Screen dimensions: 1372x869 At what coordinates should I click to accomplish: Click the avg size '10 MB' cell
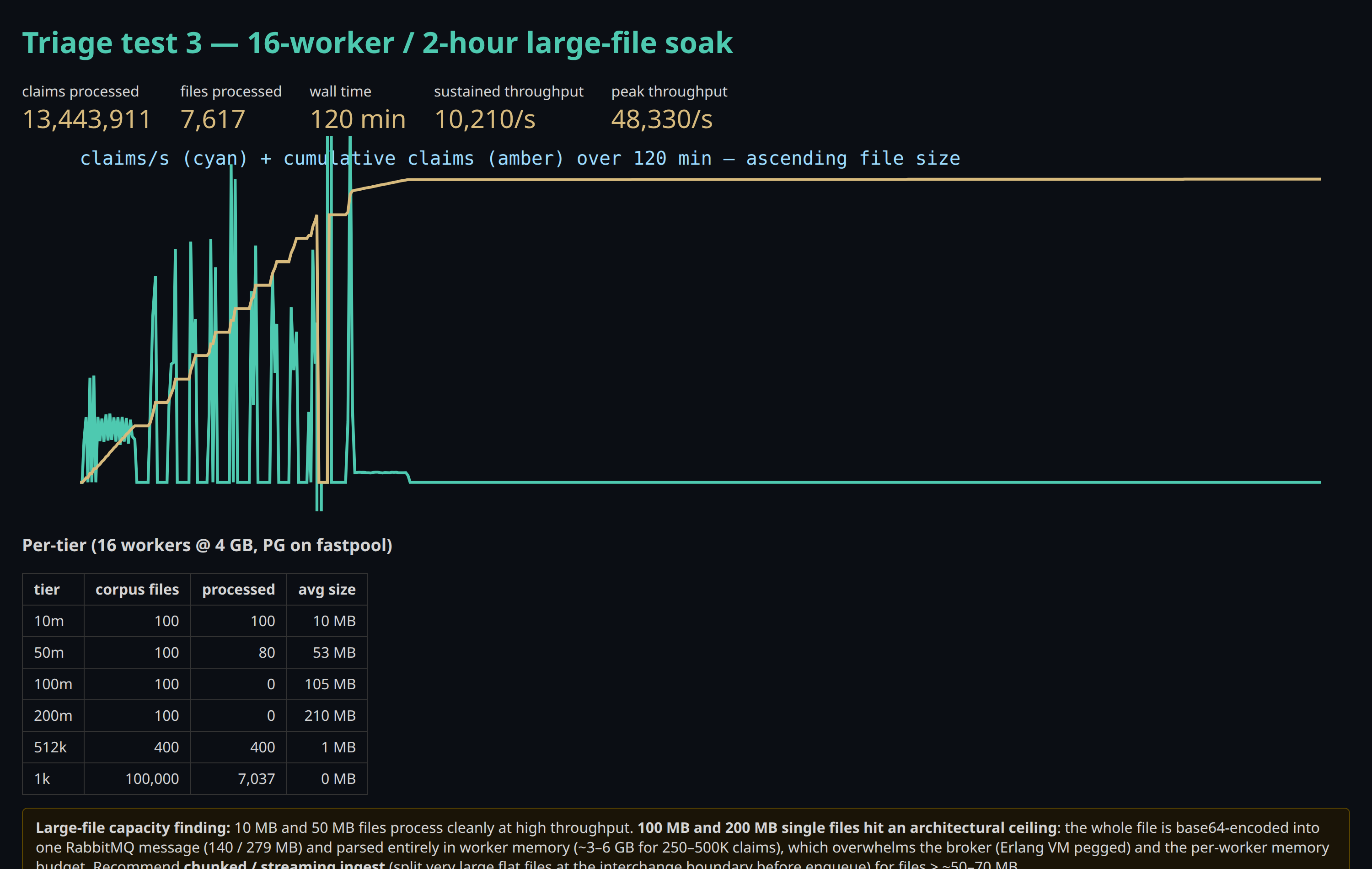coord(327,621)
